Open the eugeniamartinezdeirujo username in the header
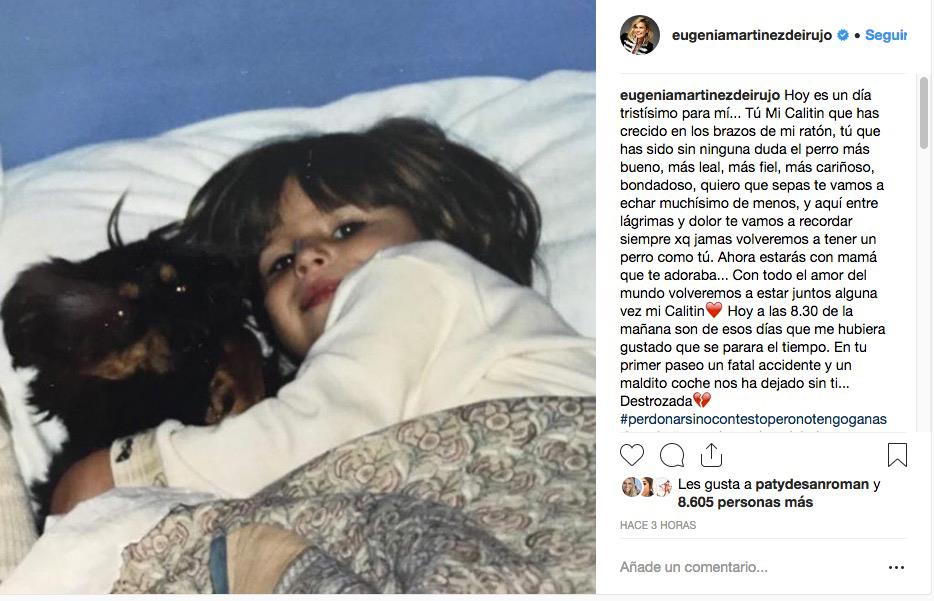Viewport: 934px width, 601px height. pyautogui.click(x=752, y=35)
